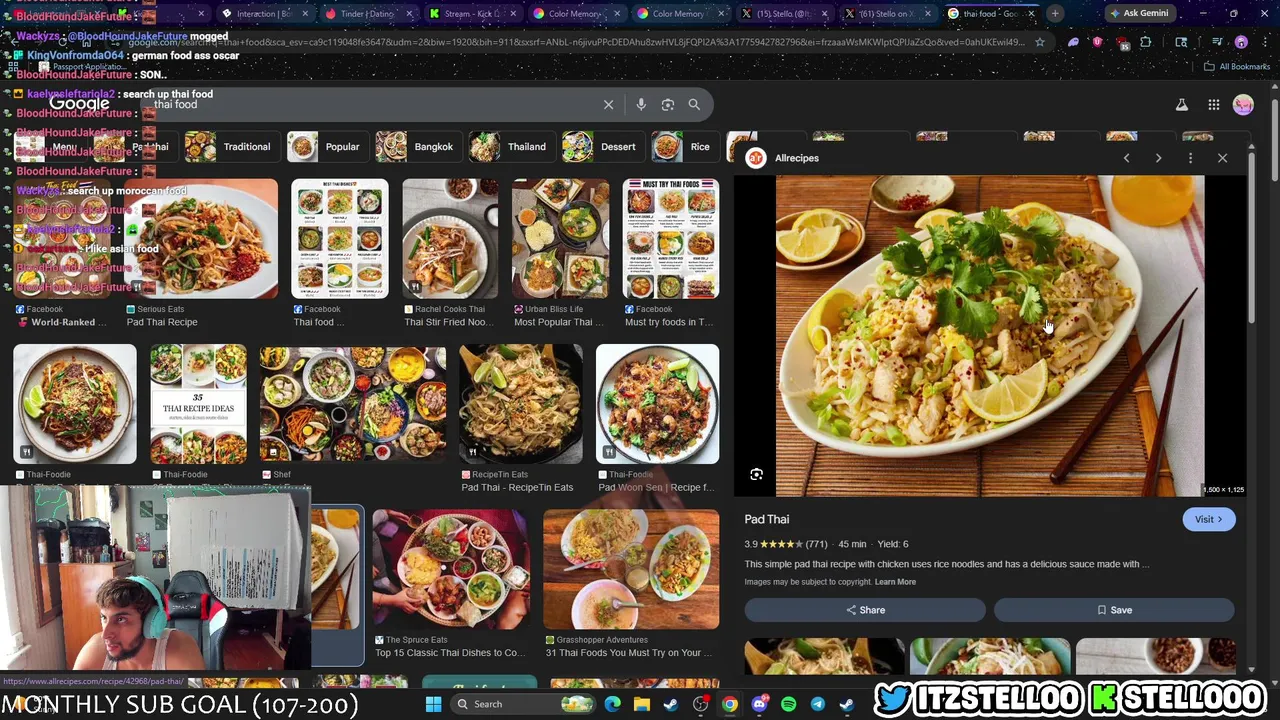1280x720 pixels.
Task: Open Google Lens image search icon
Action: 668,104
